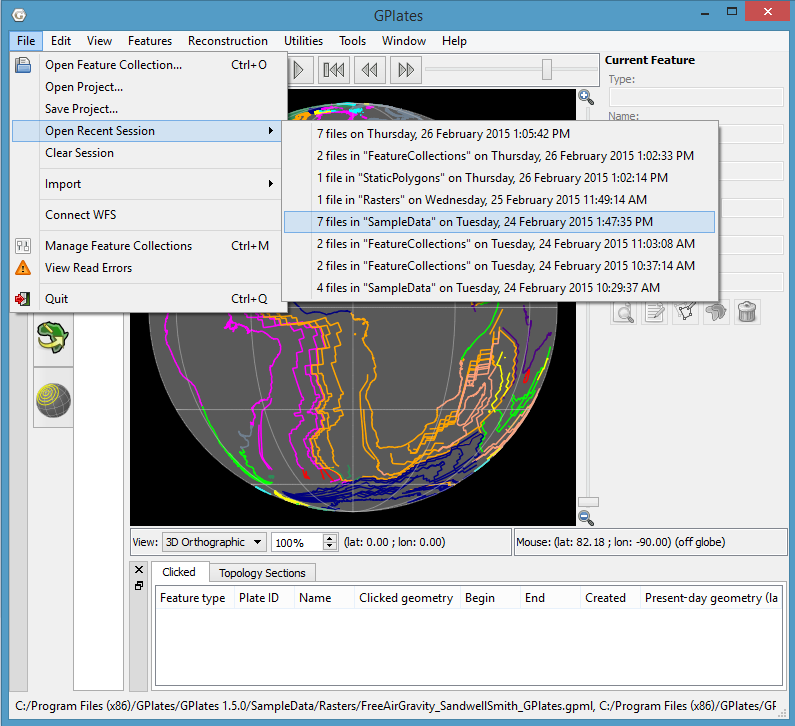This screenshot has height=726, width=795.
Task: Choose Save Project... from File menu
Action: tap(147, 109)
